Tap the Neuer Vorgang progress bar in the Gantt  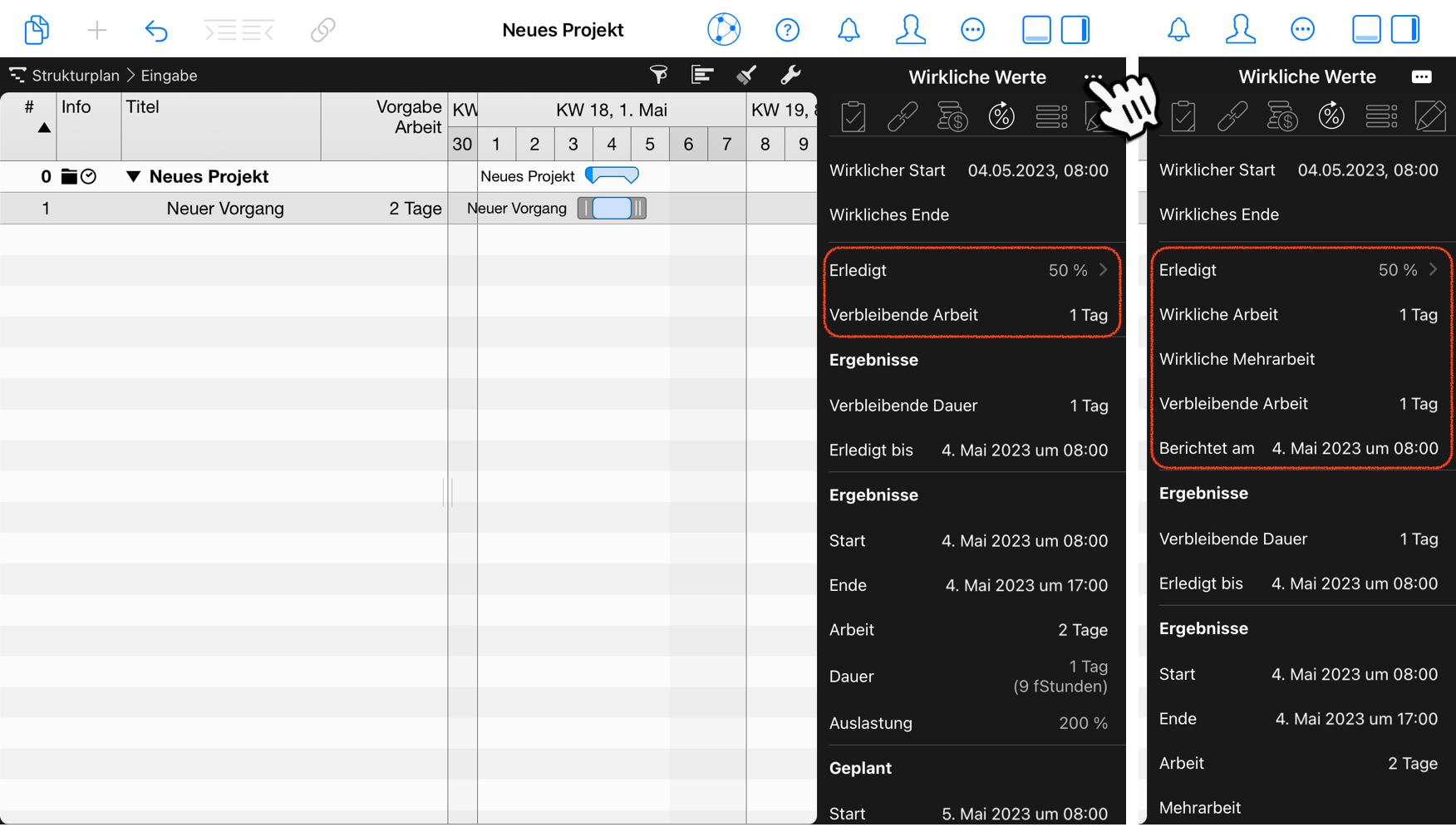point(612,208)
